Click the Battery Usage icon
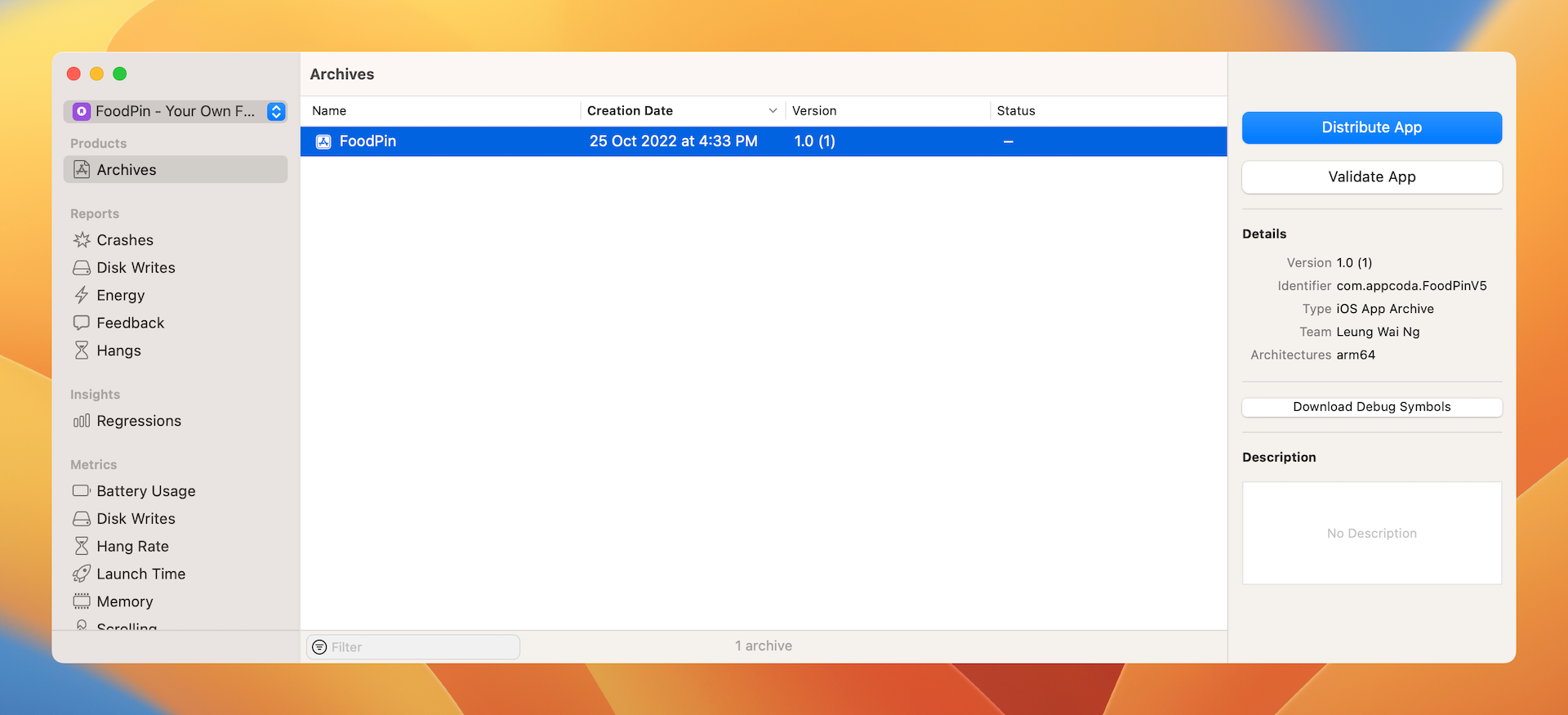 [x=82, y=491]
